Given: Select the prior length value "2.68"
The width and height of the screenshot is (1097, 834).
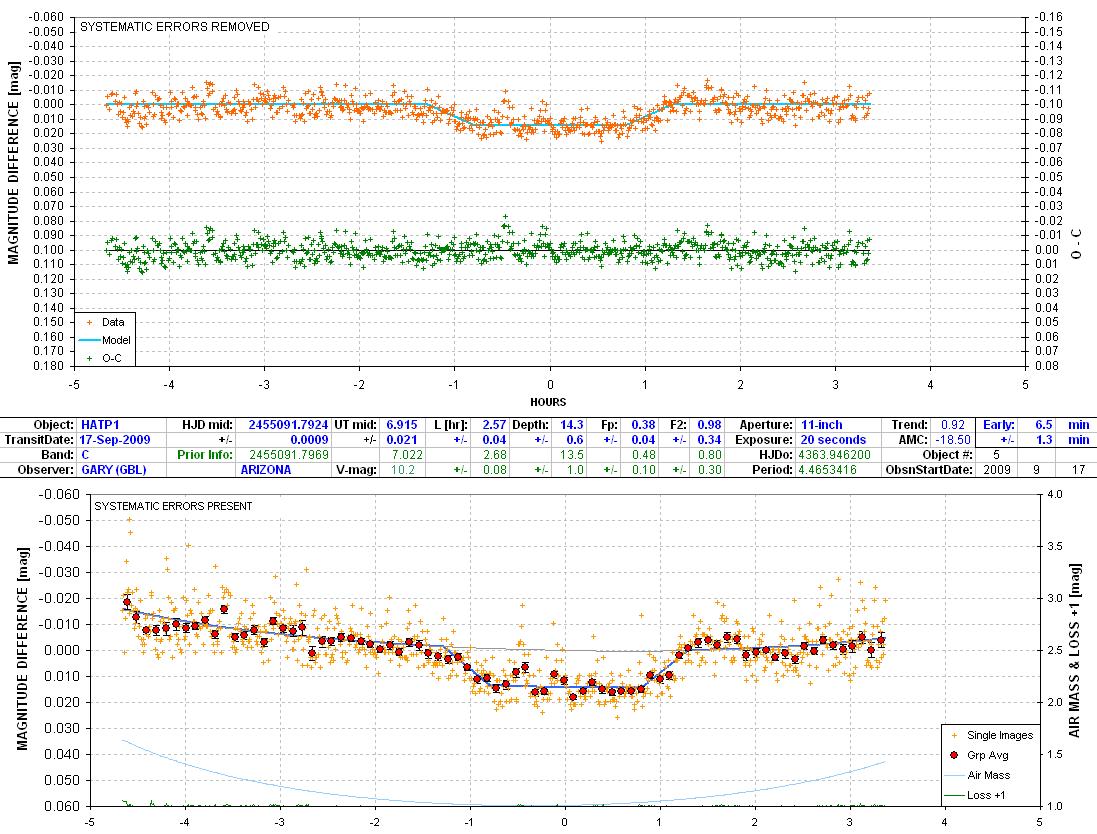Looking at the screenshot, I should click(x=494, y=455).
